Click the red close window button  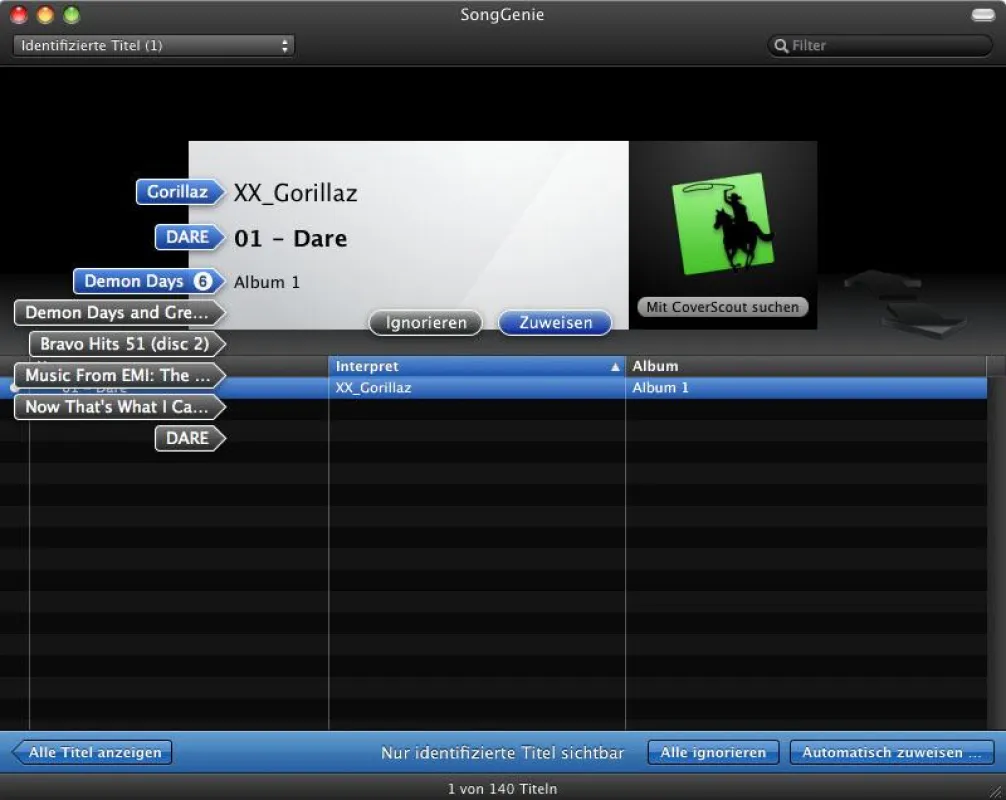19,15
